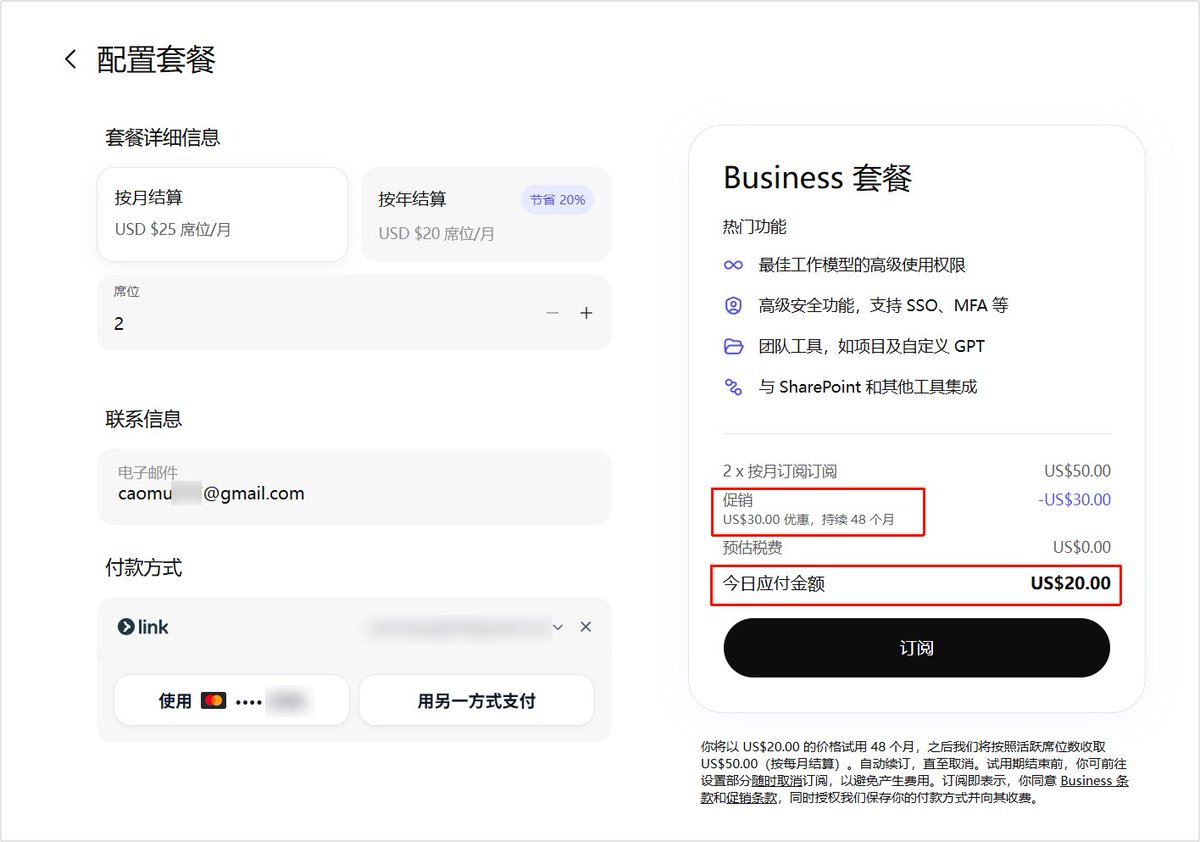Open the 促销条款 link
The image size is (1200, 842).
pos(752,798)
